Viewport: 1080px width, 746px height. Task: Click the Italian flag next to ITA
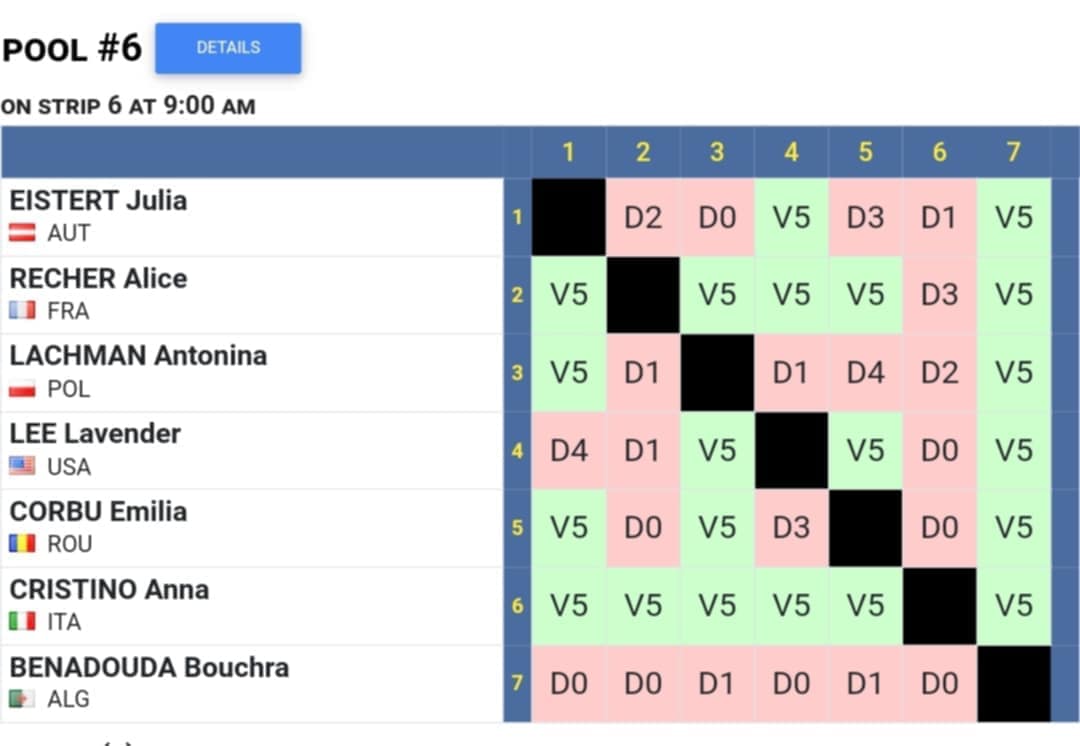point(22,621)
